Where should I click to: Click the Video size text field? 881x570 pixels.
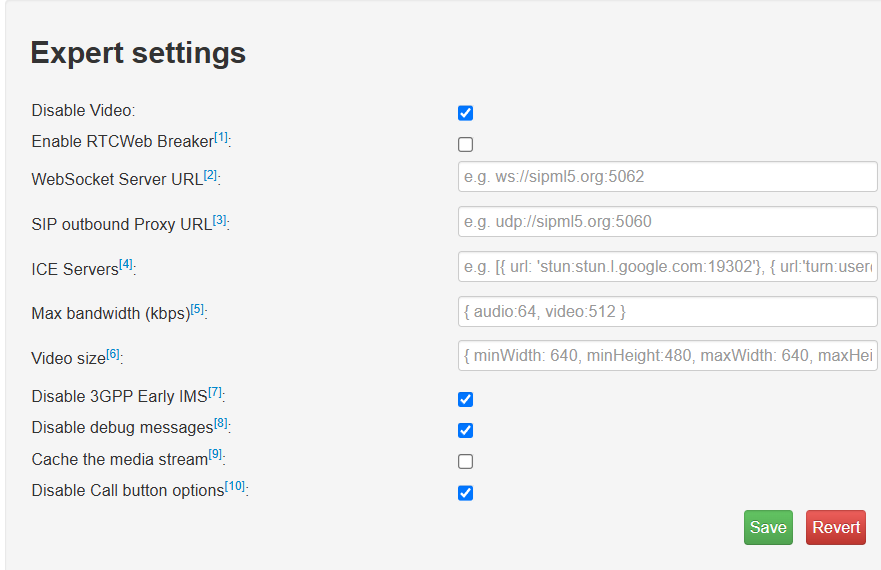667,355
